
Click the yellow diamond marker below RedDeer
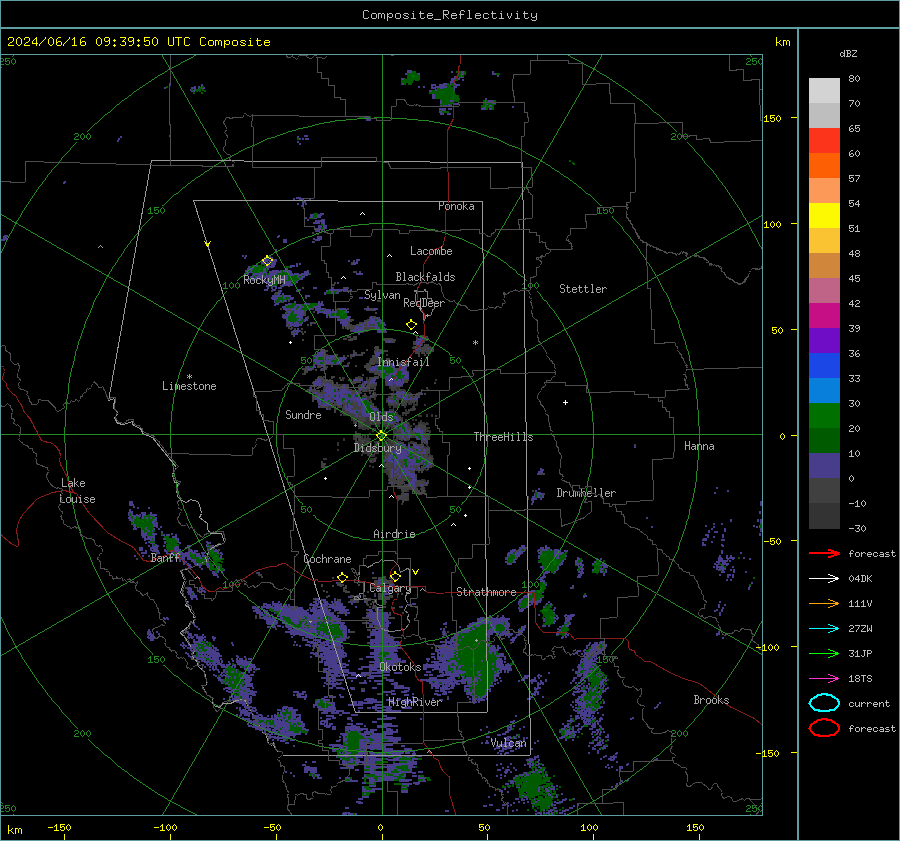[411, 325]
